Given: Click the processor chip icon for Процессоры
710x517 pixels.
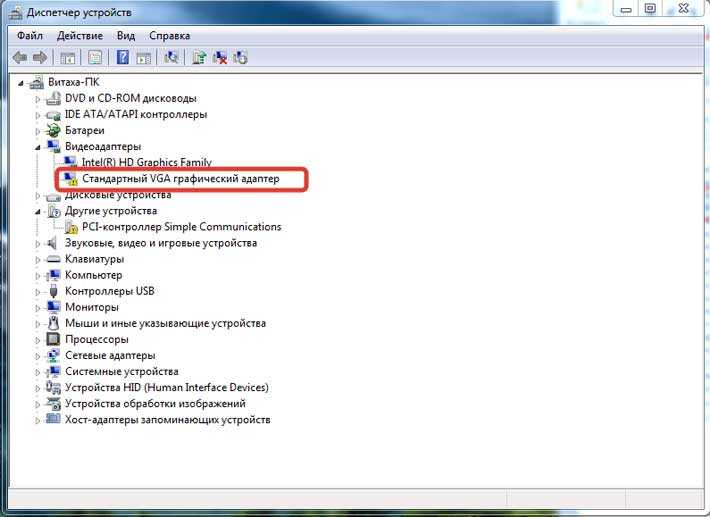Looking at the screenshot, I should (x=53, y=339).
